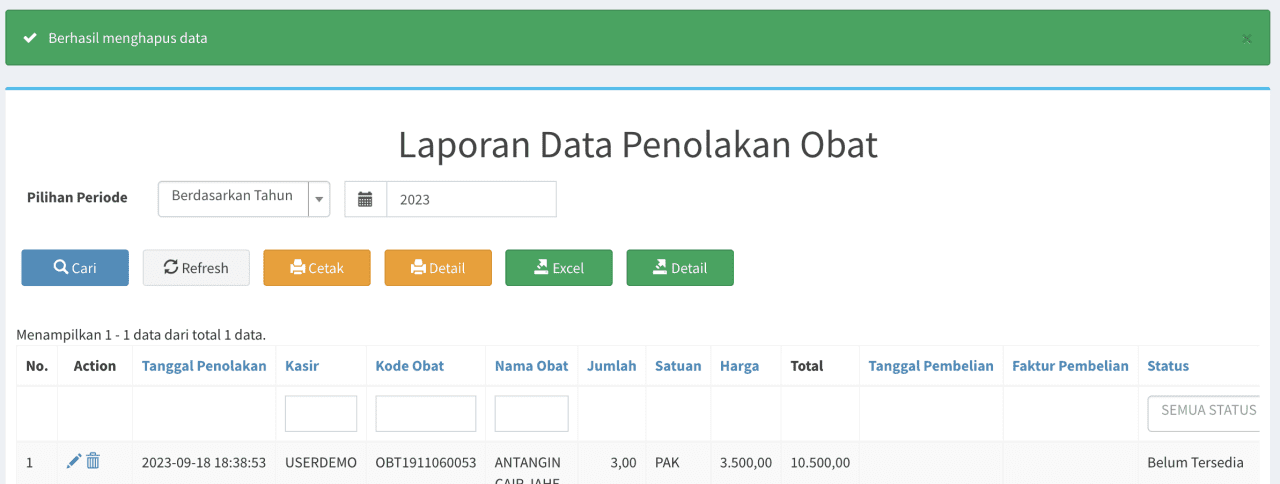Image resolution: width=1280 pixels, height=484 pixels.
Task: Click the code OBT1911060053
Action: coord(426,463)
